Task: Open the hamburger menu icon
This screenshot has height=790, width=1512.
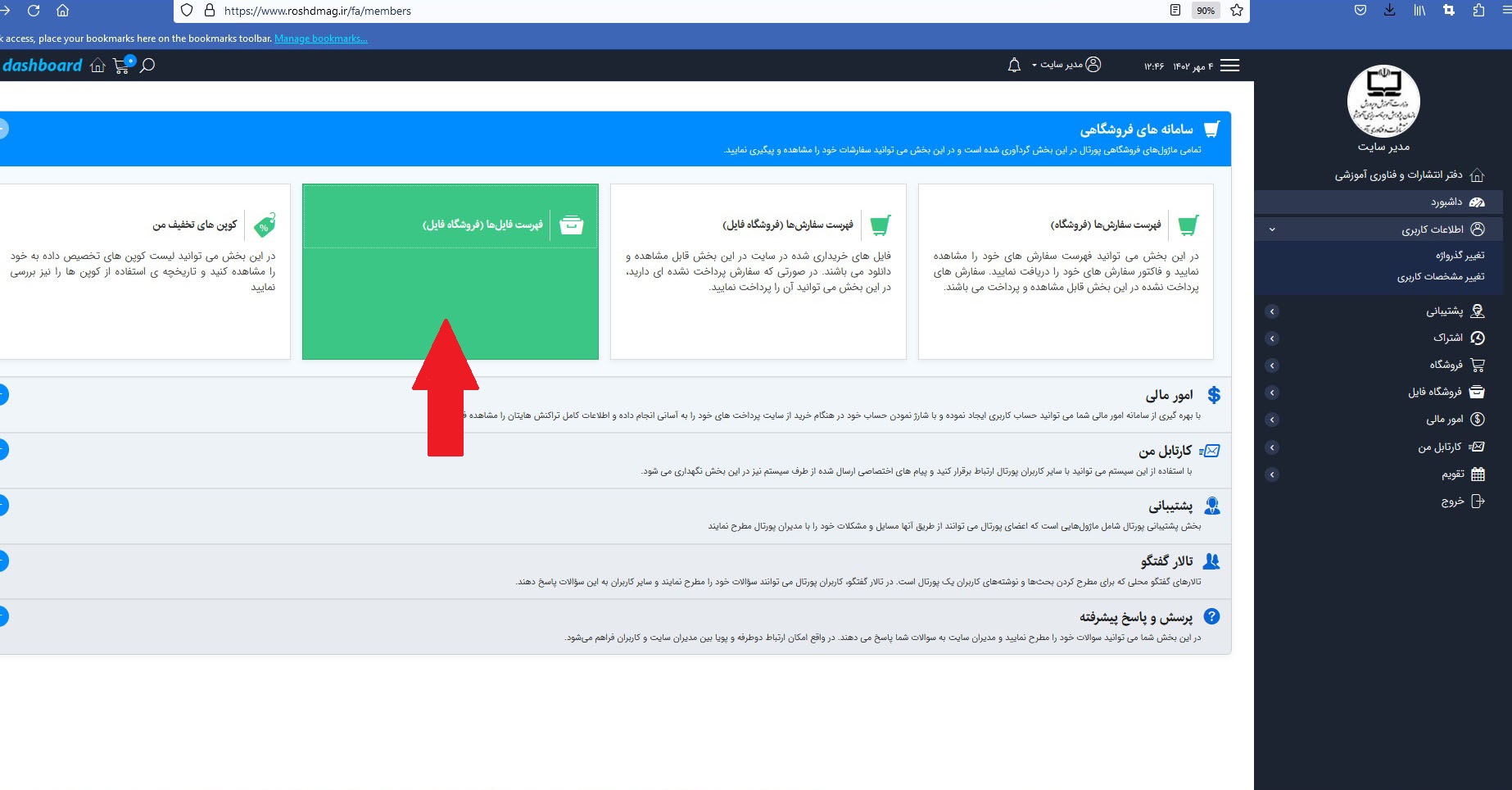Action: (x=1229, y=66)
